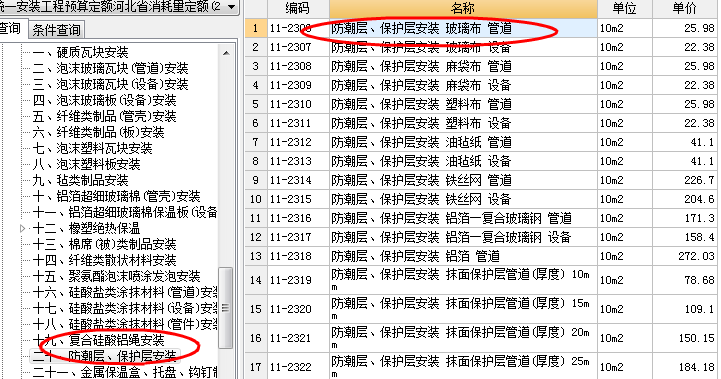The width and height of the screenshot is (721, 379).
Task: Sort by the 单位 column header
Action: (624, 8)
